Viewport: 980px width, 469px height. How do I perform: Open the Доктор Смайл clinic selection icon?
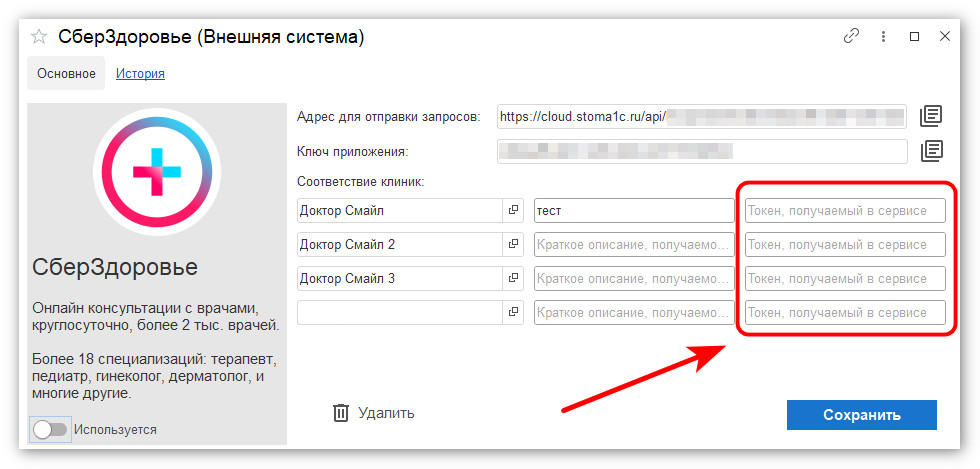[x=513, y=211]
